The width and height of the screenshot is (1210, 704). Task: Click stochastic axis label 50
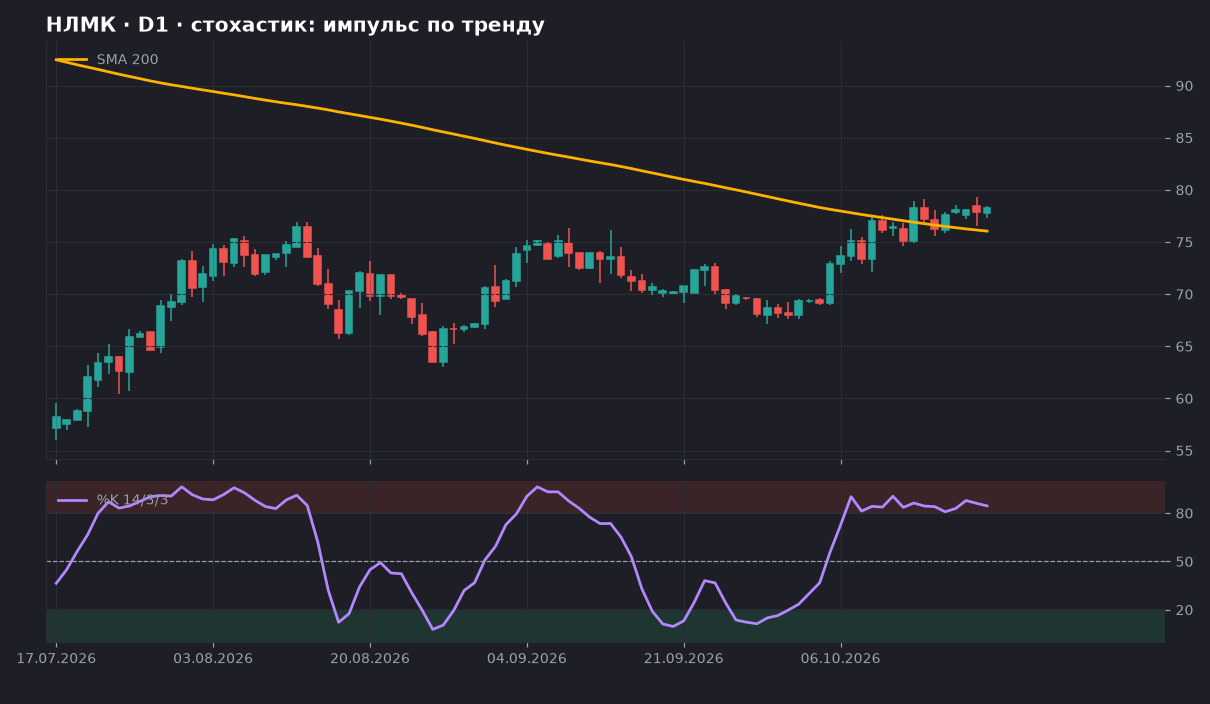pyautogui.click(x=1184, y=562)
